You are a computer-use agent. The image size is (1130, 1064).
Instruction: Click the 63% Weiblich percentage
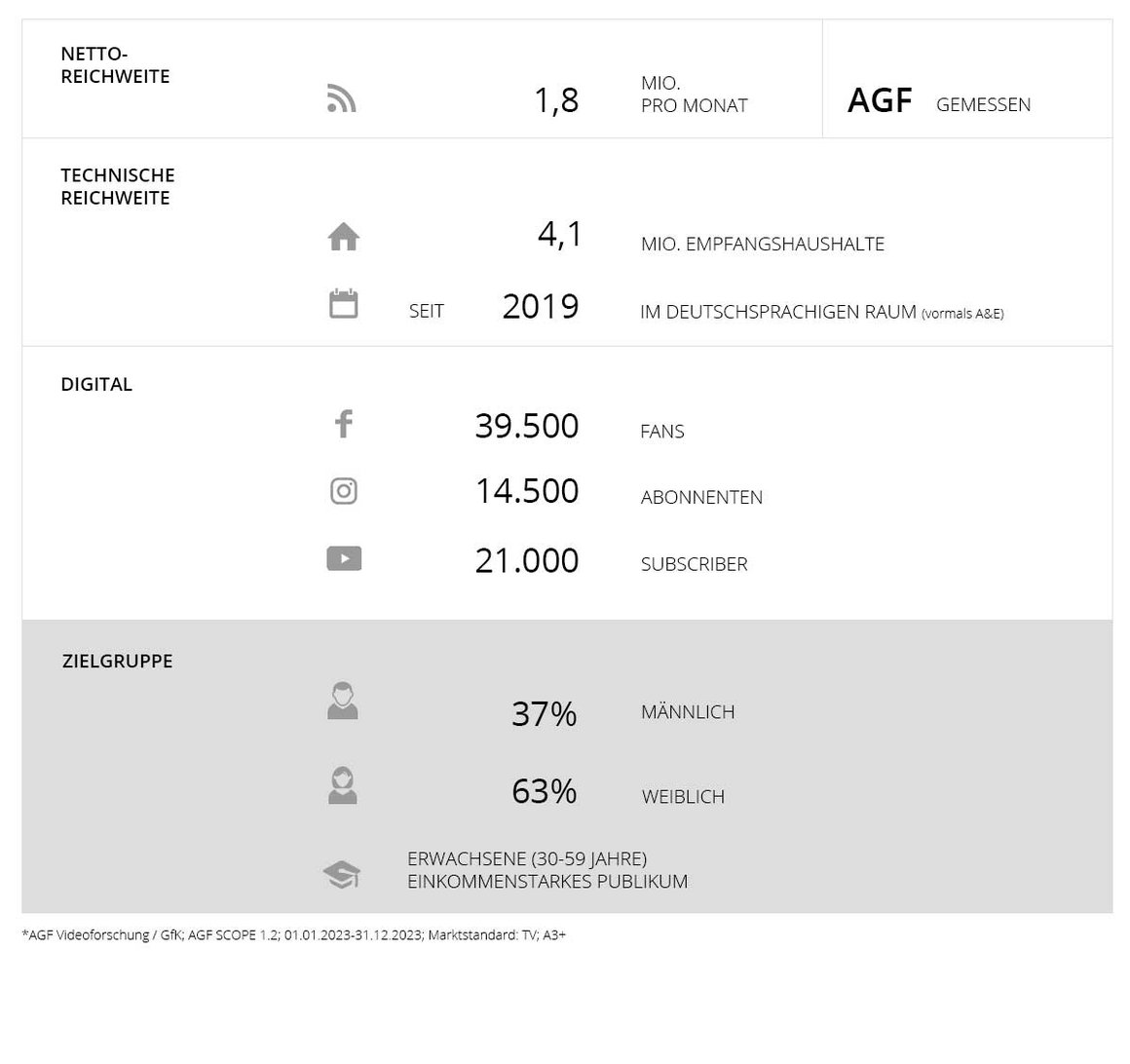tap(545, 791)
